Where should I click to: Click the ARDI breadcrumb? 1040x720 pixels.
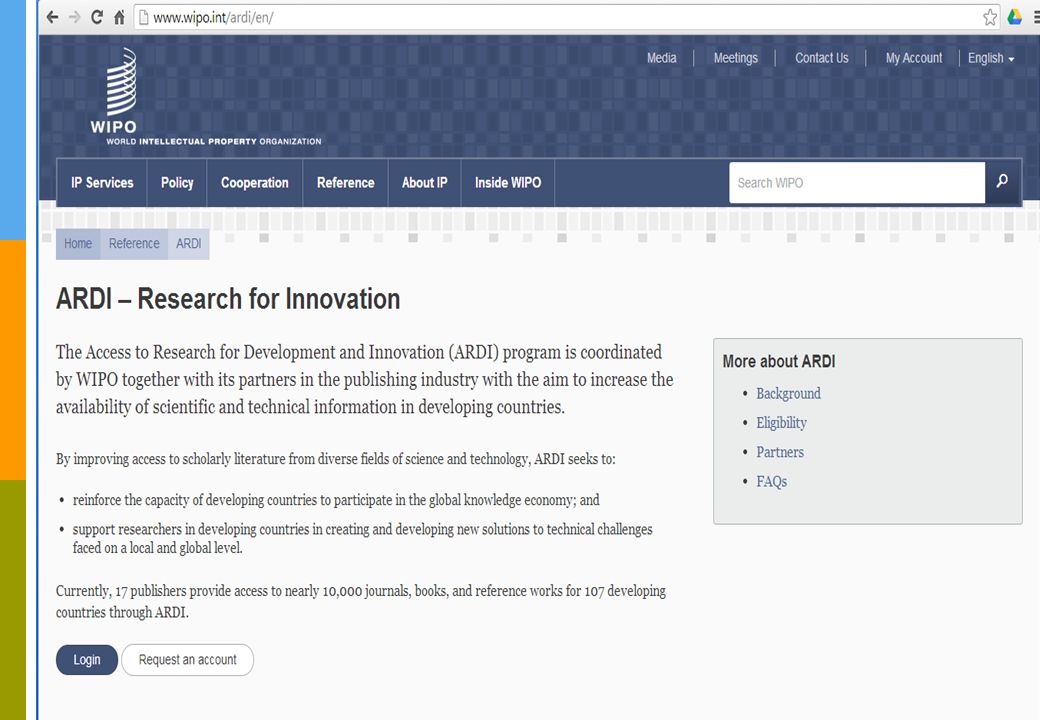(188, 243)
